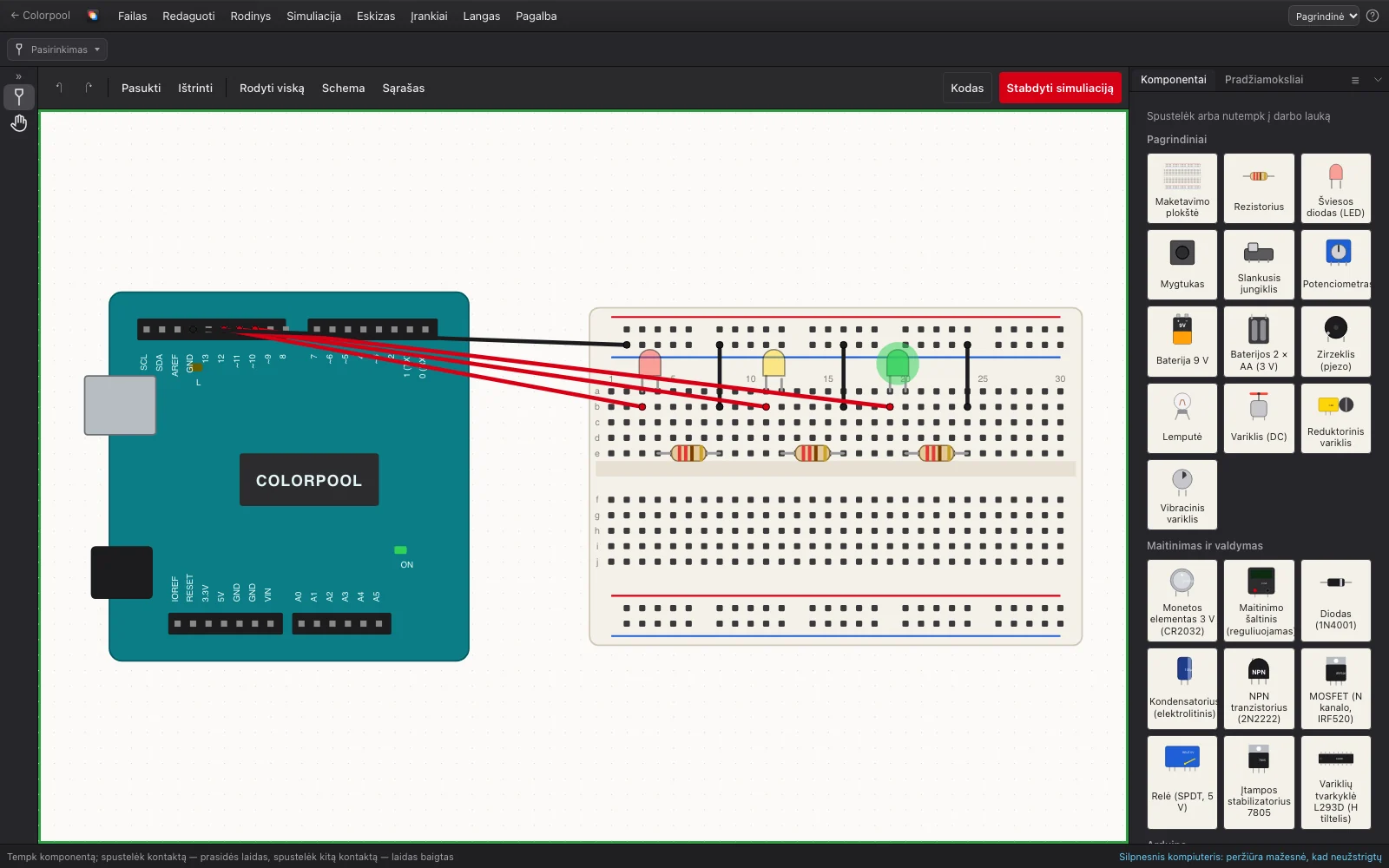Open the components panel menu icon

click(1355, 80)
